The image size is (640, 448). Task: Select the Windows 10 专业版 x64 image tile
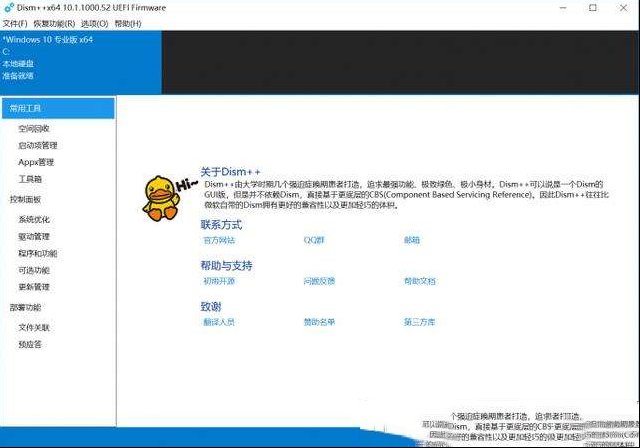coord(81,62)
